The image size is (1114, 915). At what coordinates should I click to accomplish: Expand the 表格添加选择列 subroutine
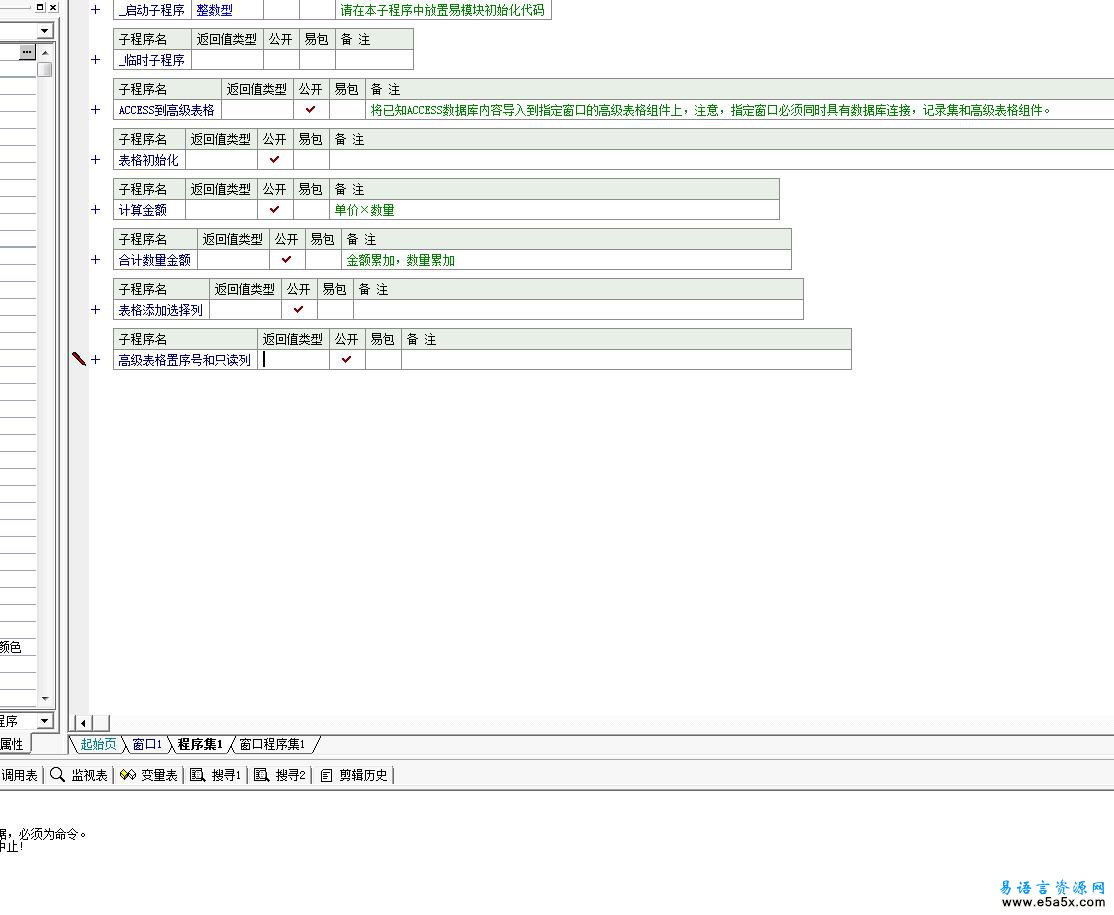[x=95, y=310]
